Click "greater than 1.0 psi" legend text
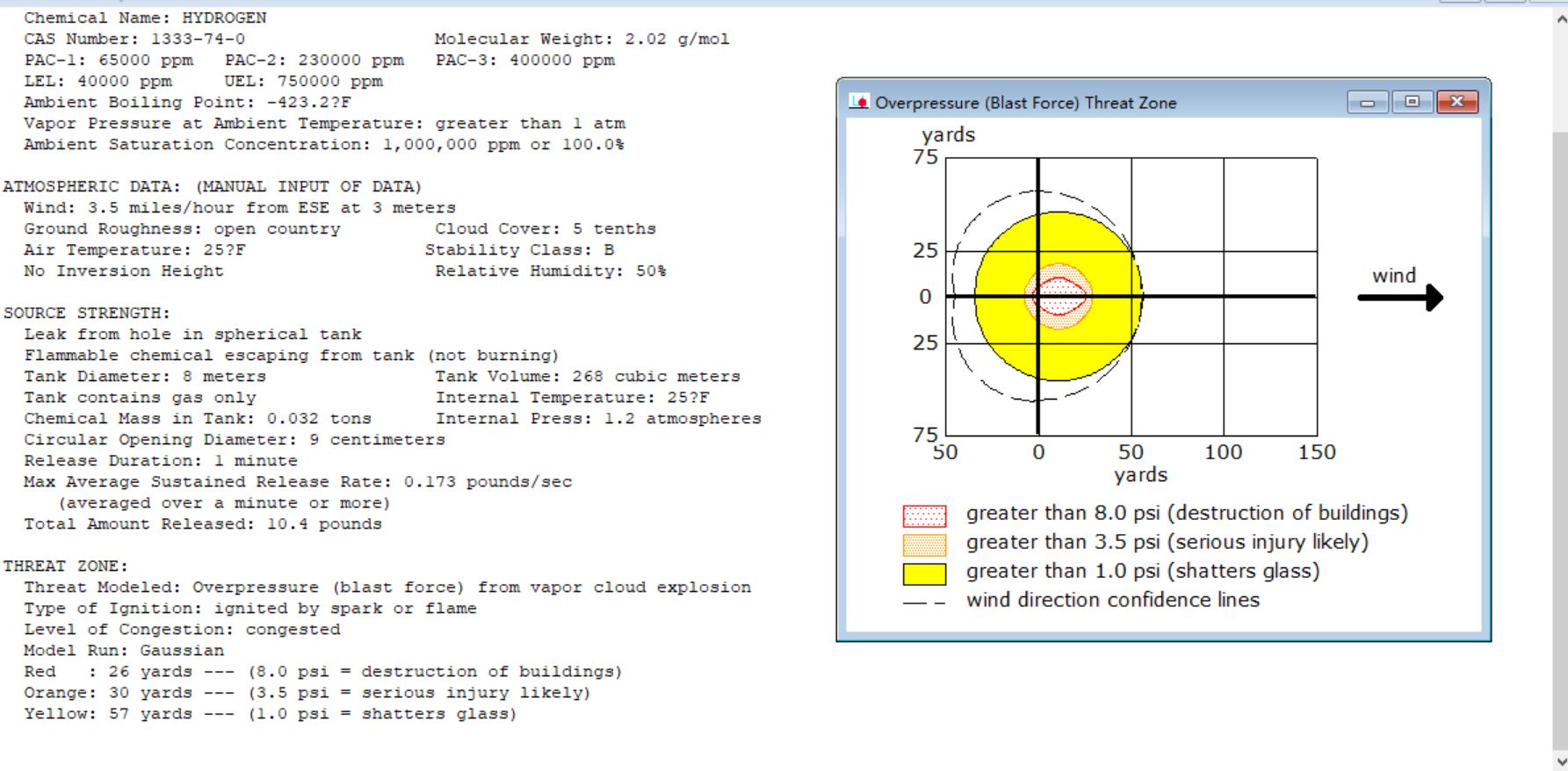Image resolution: width=1568 pixels, height=771 pixels. (1143, 571)
